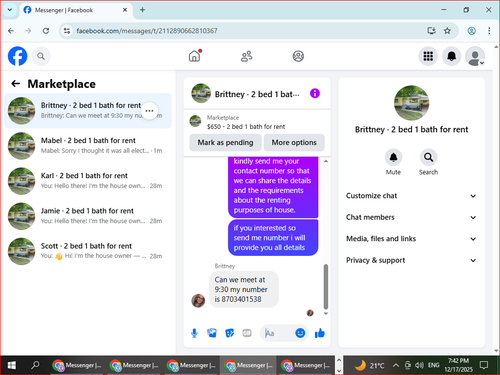The image size is (500, 375).
Task: Open account profile avatar menu
Action: (475, 56)
